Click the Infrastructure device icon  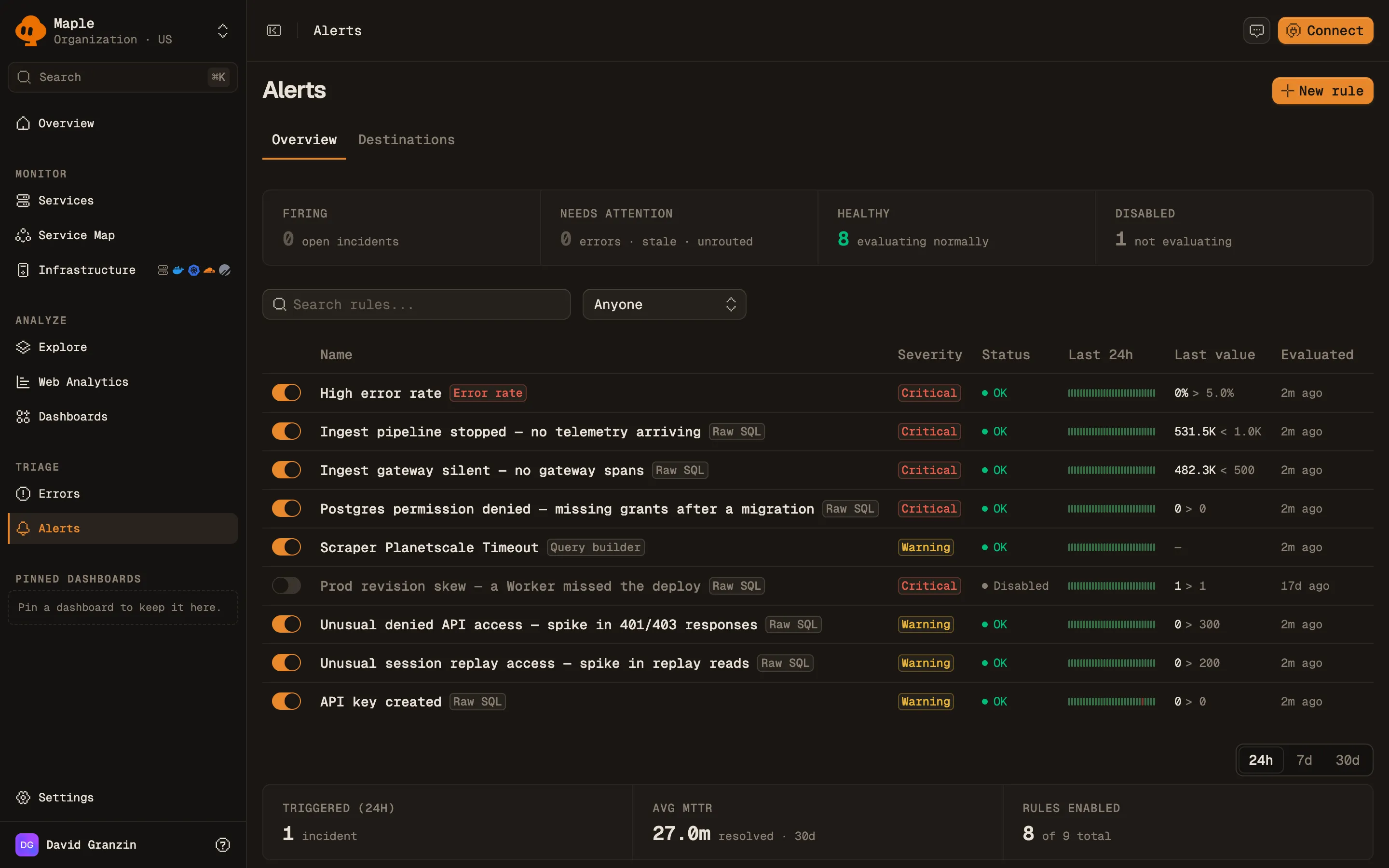point(23,270)
